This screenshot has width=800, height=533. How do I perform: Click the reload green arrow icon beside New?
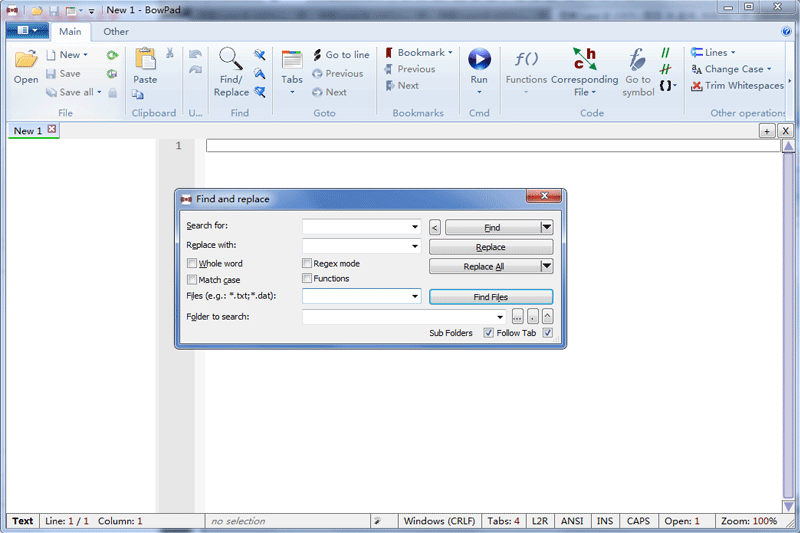112,55
